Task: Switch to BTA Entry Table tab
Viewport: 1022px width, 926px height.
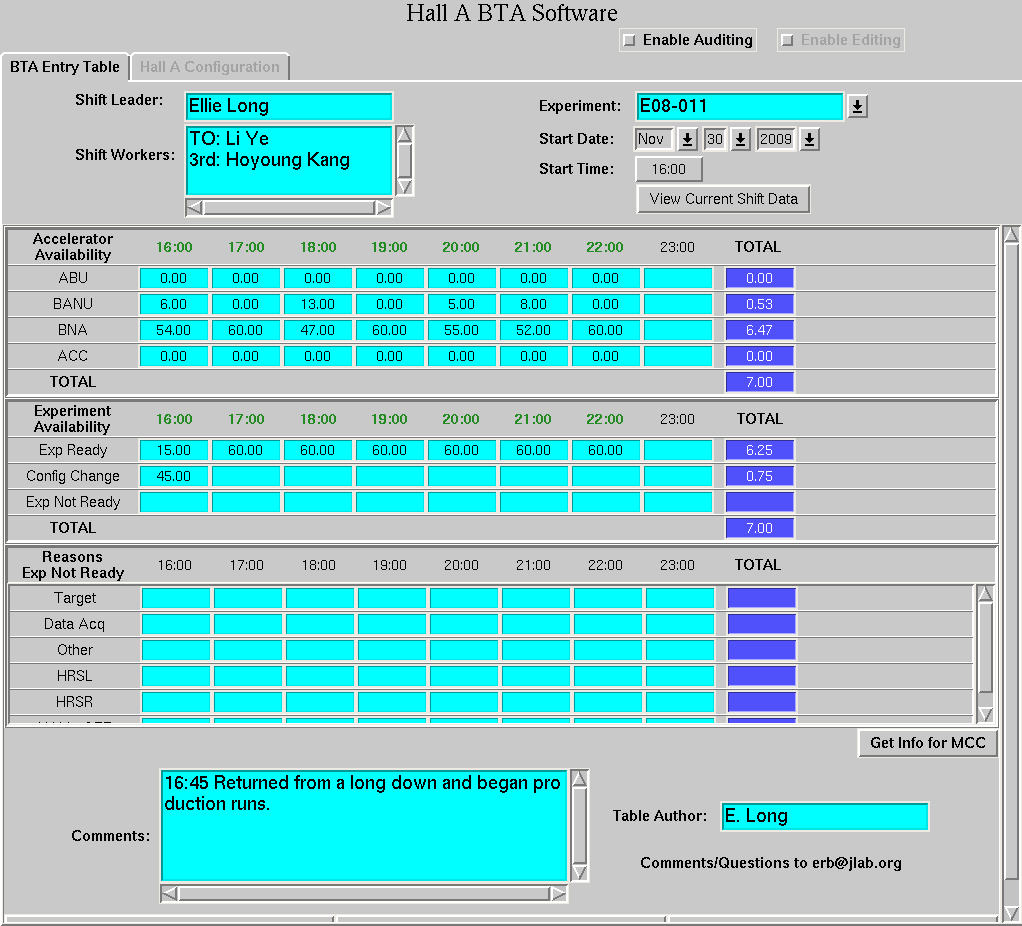Action: [65, 67]
